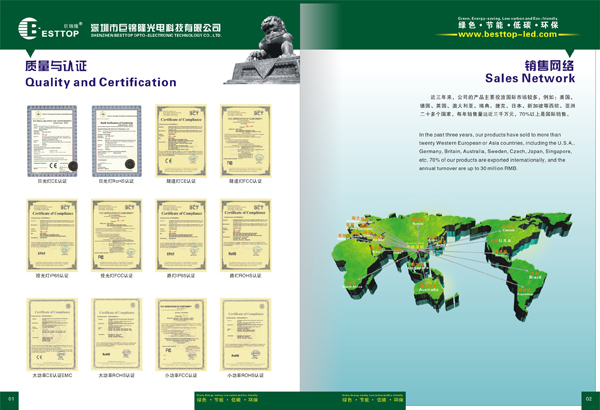This screenshot has height=410, width=600.
Task: Select the 路灯IP65认证 certificate image
Action: (x=181, y=235)
